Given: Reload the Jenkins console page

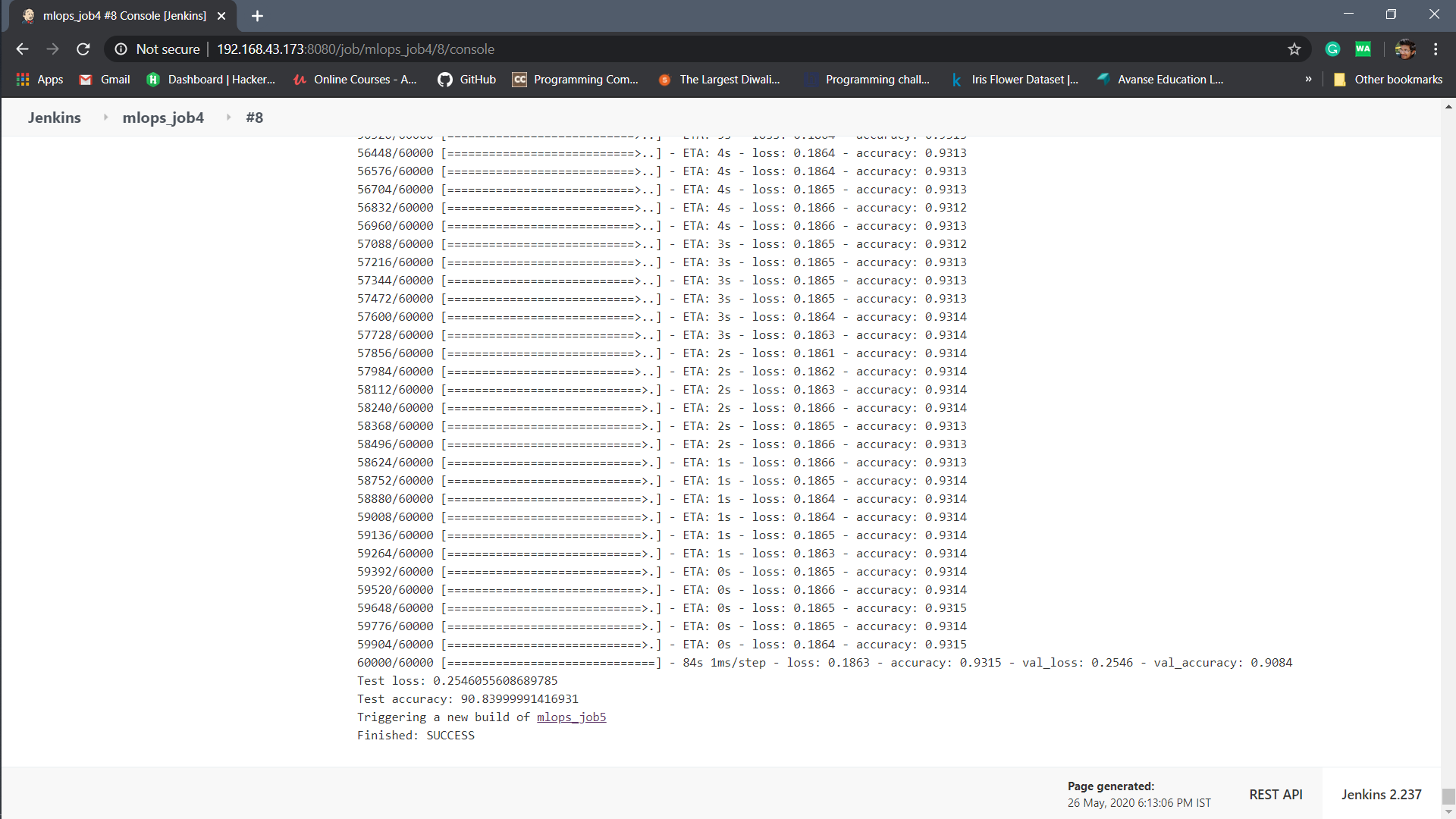Looking at the screenshot, I should pos(83,49).
